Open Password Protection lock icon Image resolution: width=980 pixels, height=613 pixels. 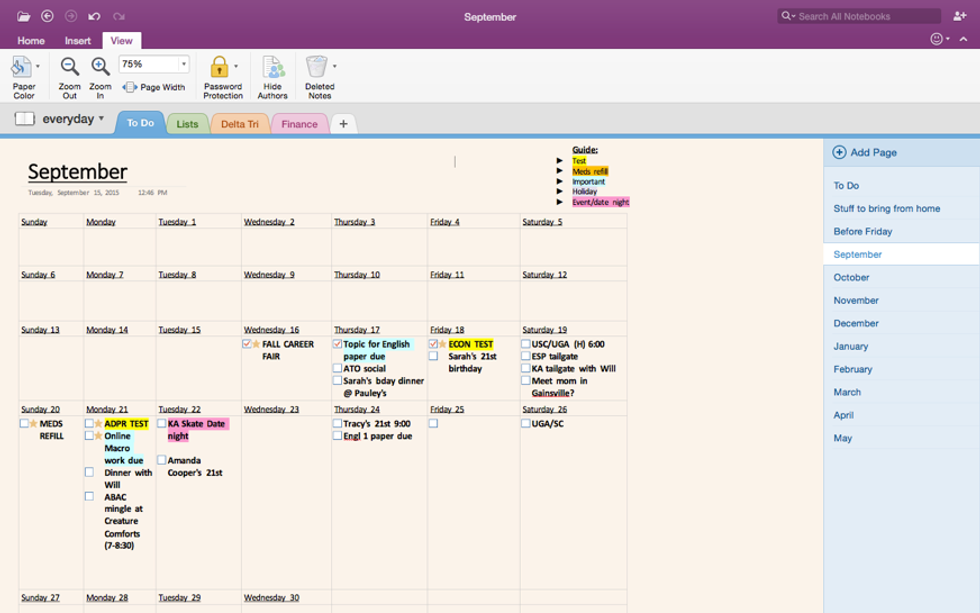(x=219, y=67)
